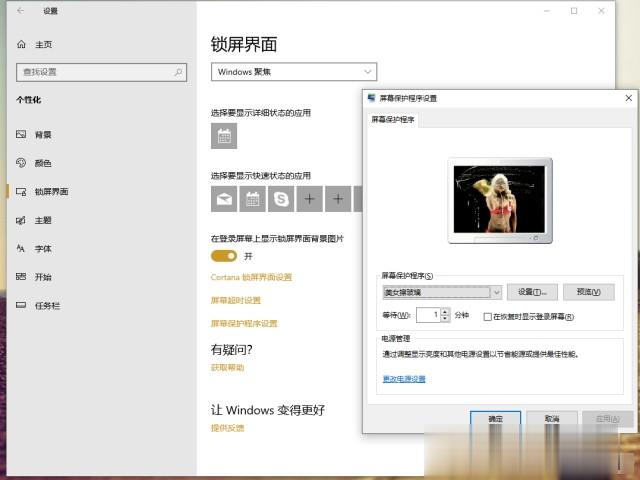Click the 提供反馈 feedback link

pyautogui.click(x=228, y=428)
